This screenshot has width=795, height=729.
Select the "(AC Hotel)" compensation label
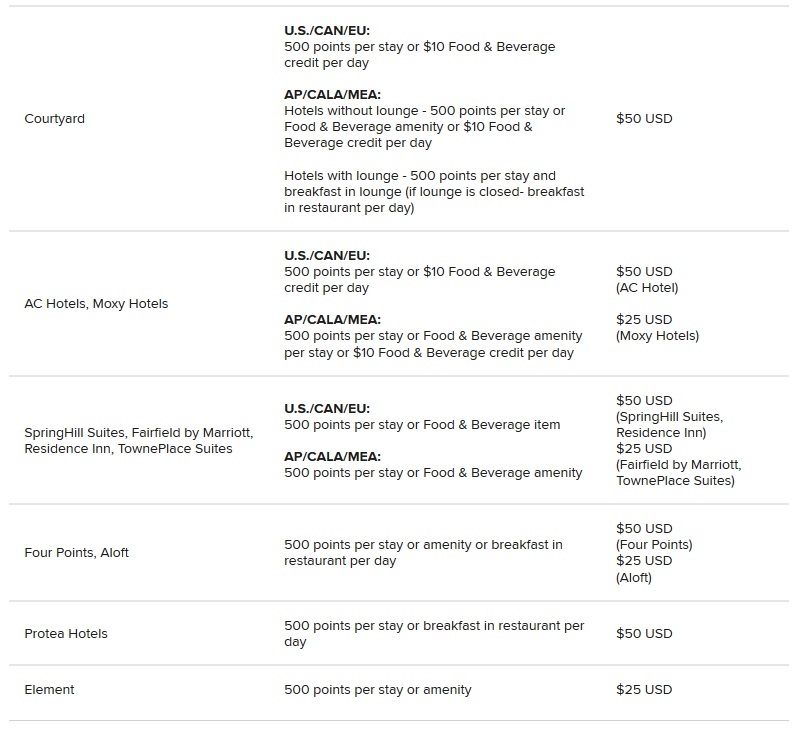pyautogui.click(x=647, y=288)
